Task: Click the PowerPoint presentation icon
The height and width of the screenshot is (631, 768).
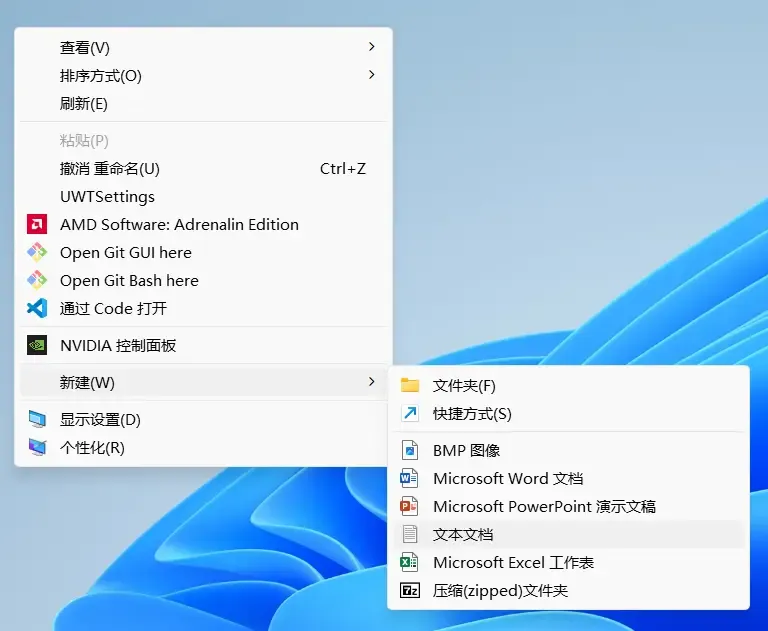Action: [409, 506]
